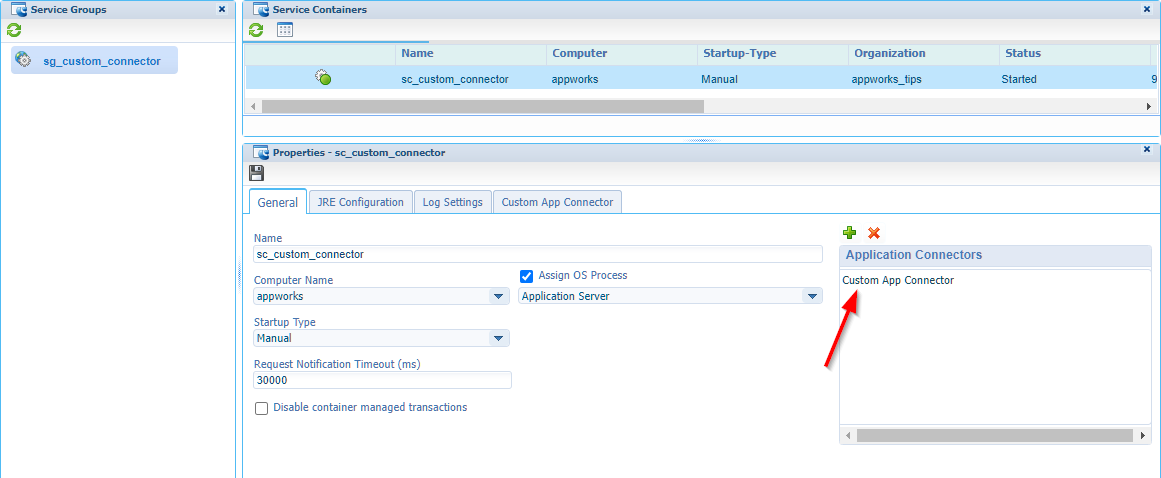The width and height of the screenshot is (1161, 478).
Task: Select sg_custom_connector service group
Action: [x=101, y=61]
